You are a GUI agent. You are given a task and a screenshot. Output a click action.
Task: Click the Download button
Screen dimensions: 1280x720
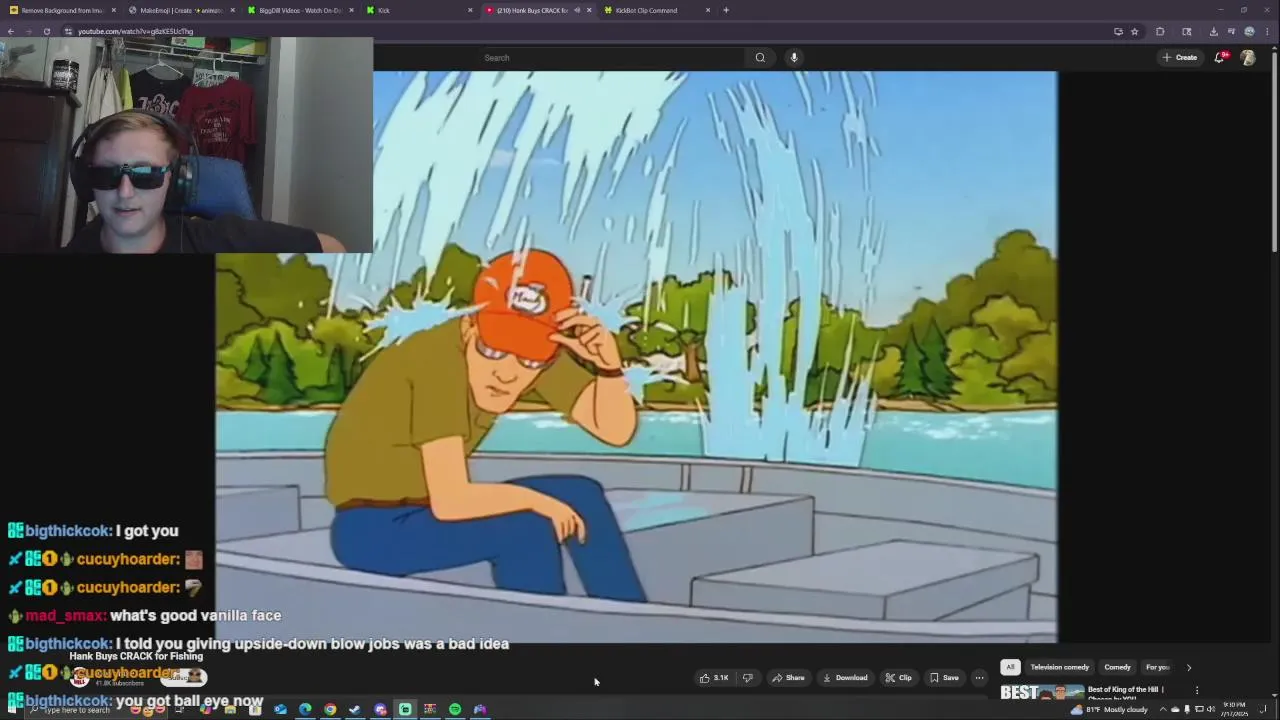pos(845,678)
